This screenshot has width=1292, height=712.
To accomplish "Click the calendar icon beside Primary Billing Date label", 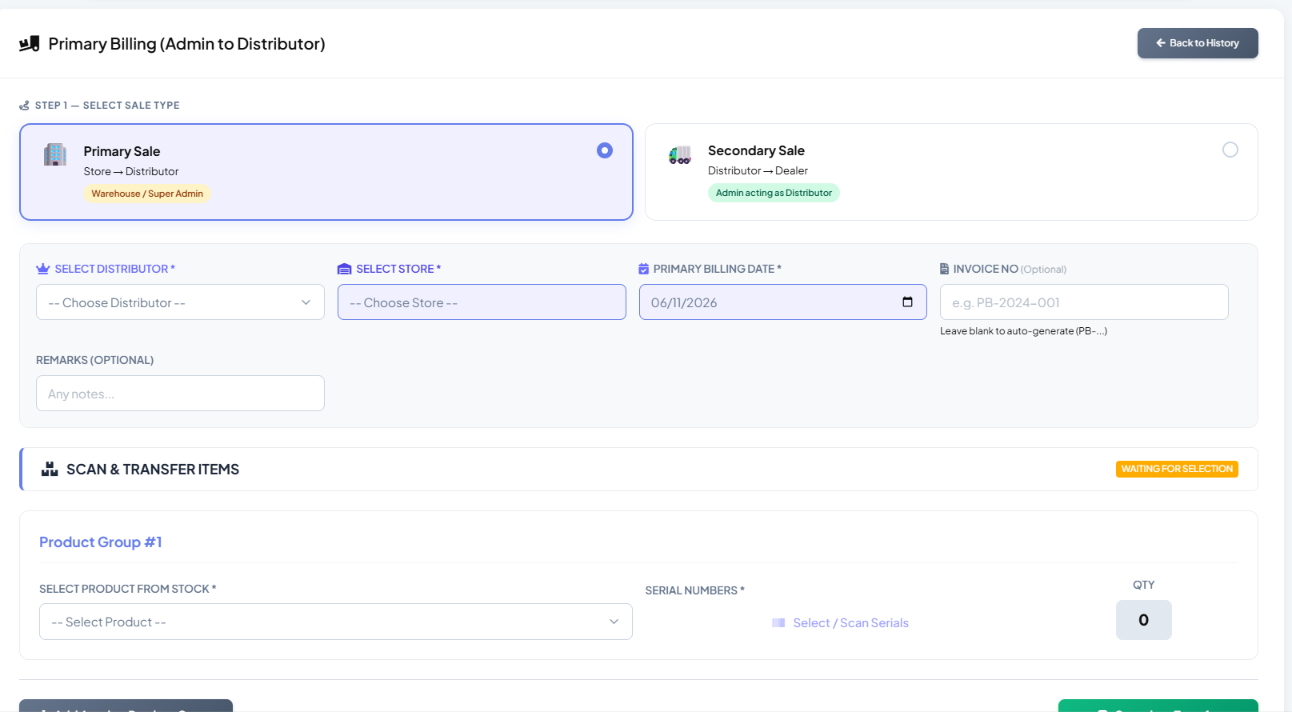I will pyautogui.click(x=644, y=269).
